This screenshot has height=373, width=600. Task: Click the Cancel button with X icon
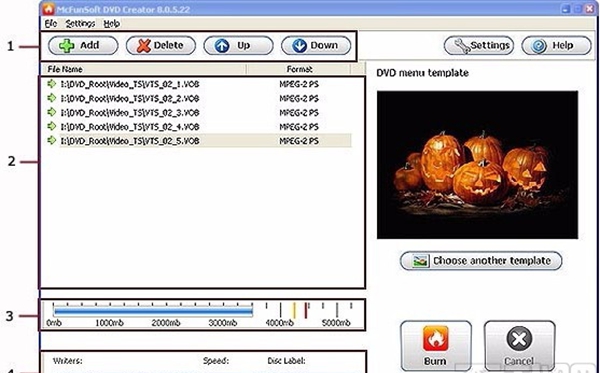[x=519, y=346]
